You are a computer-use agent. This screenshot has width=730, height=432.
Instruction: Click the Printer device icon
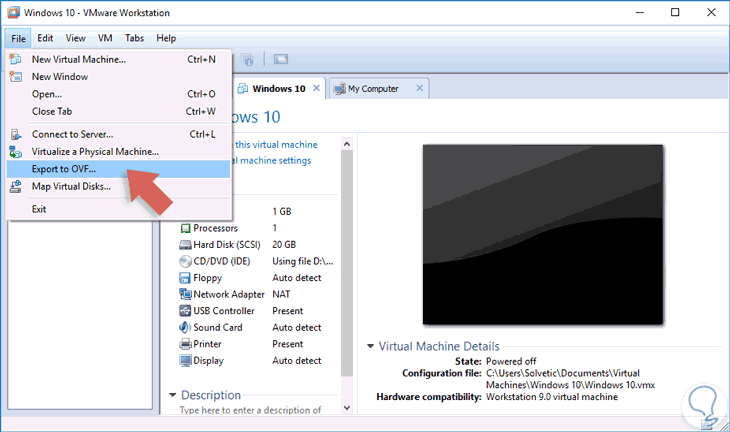click(185, 344)
